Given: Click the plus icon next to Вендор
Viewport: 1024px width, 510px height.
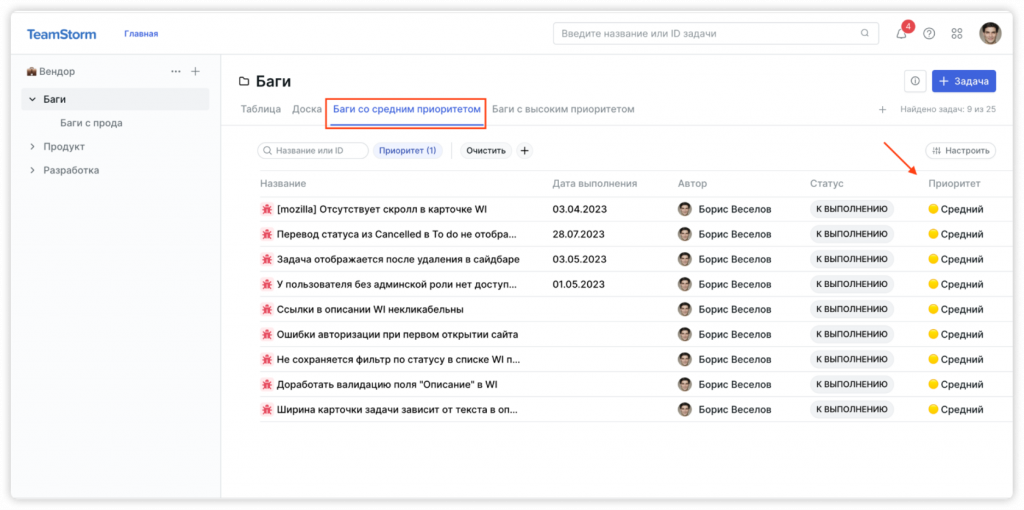Looking at the screenshot, I should [x=195, y=72].
